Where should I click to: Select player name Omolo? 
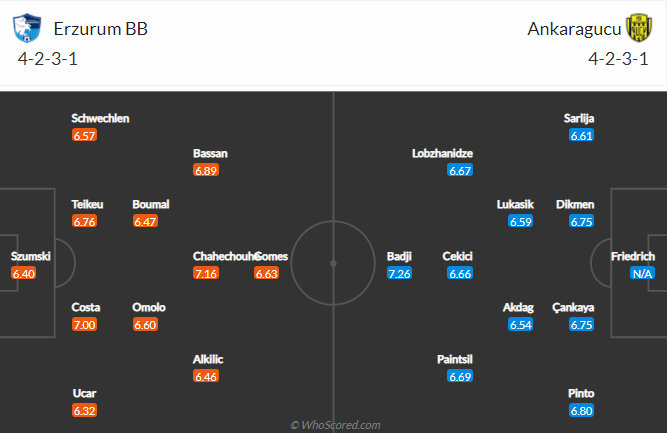coord(149,308)
